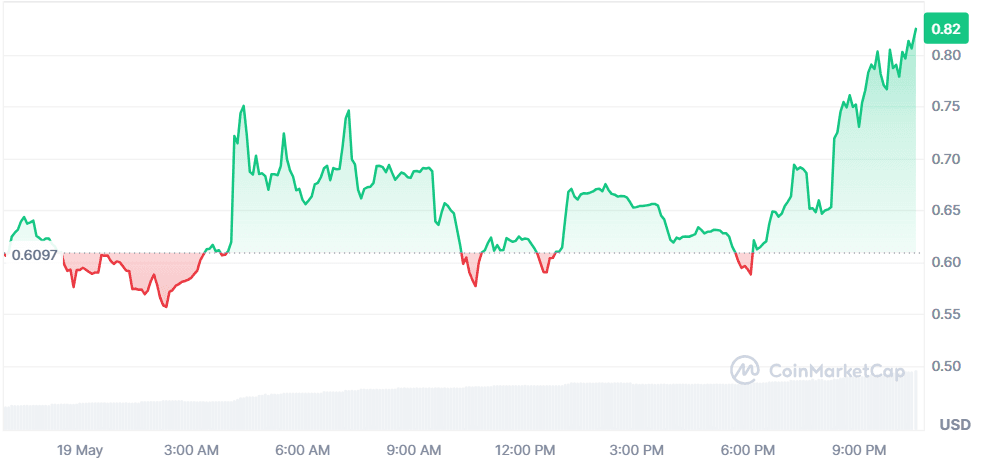The image size is (982, 463).
Task: Select the 3:00 AM time marker
Action: (x=192, y=448)
